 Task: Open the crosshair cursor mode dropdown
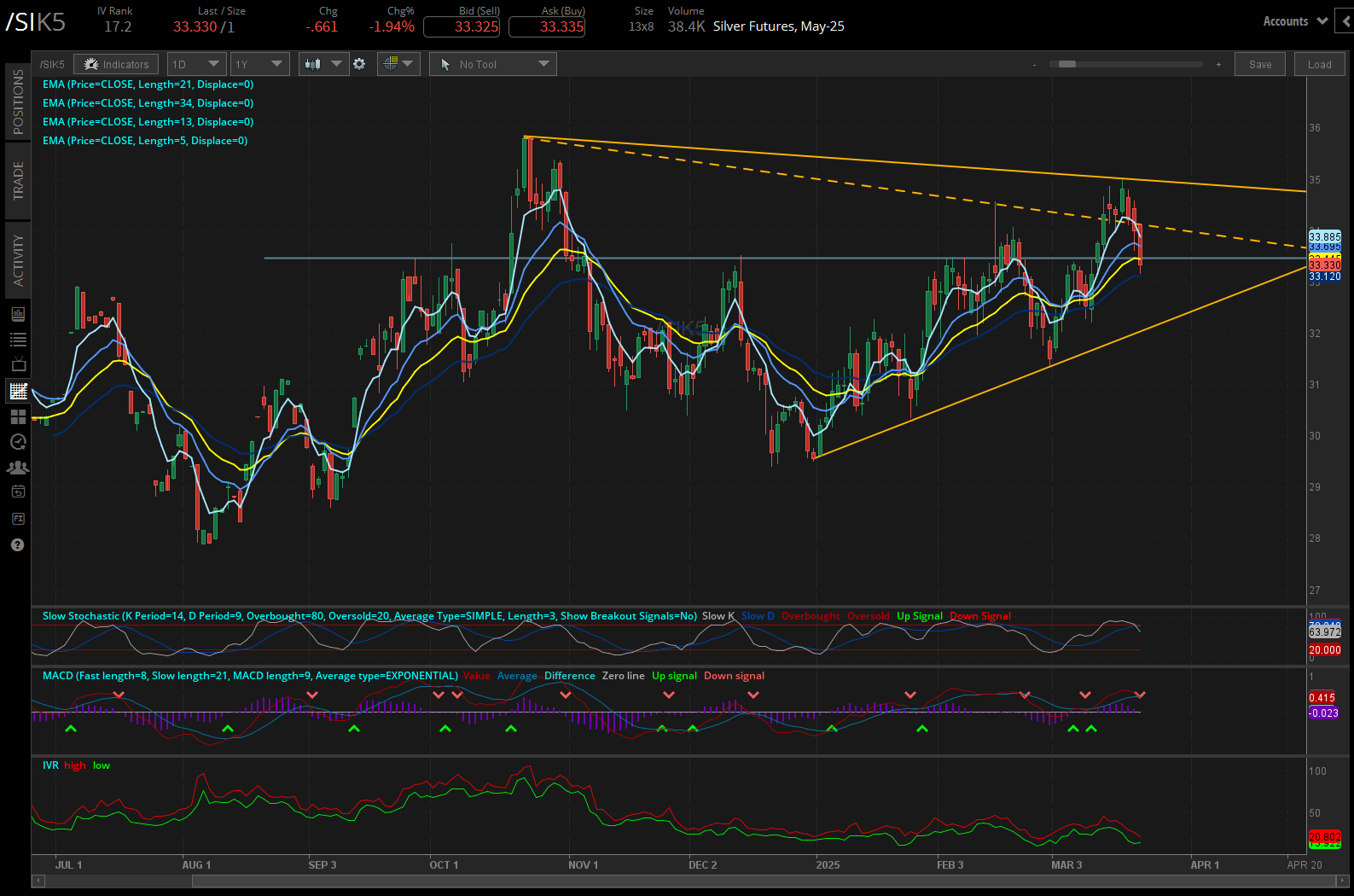point(398,64)
